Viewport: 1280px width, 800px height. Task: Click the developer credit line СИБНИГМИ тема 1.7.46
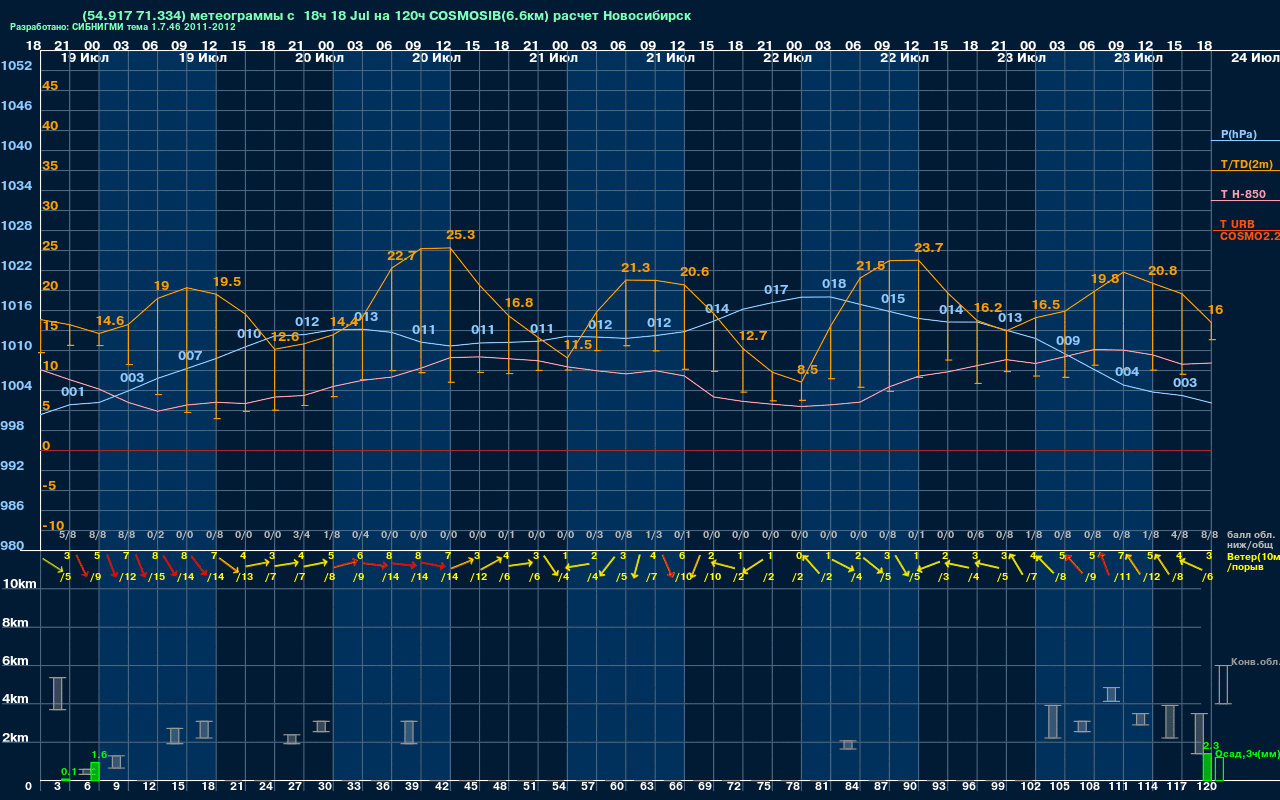pyautogui.click(x=123, y=27)
